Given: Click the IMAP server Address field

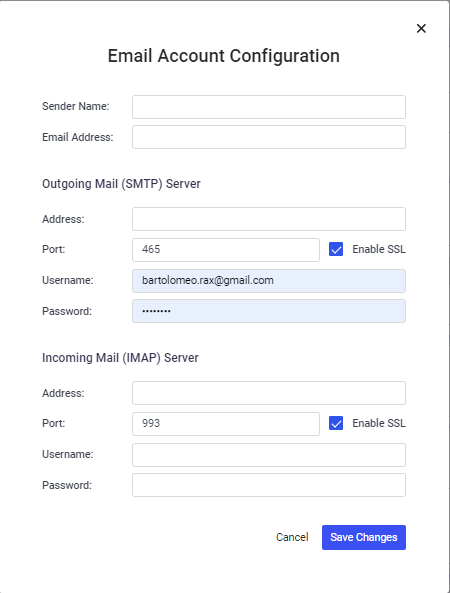Looking at the screenshot, I should [269, 393].
